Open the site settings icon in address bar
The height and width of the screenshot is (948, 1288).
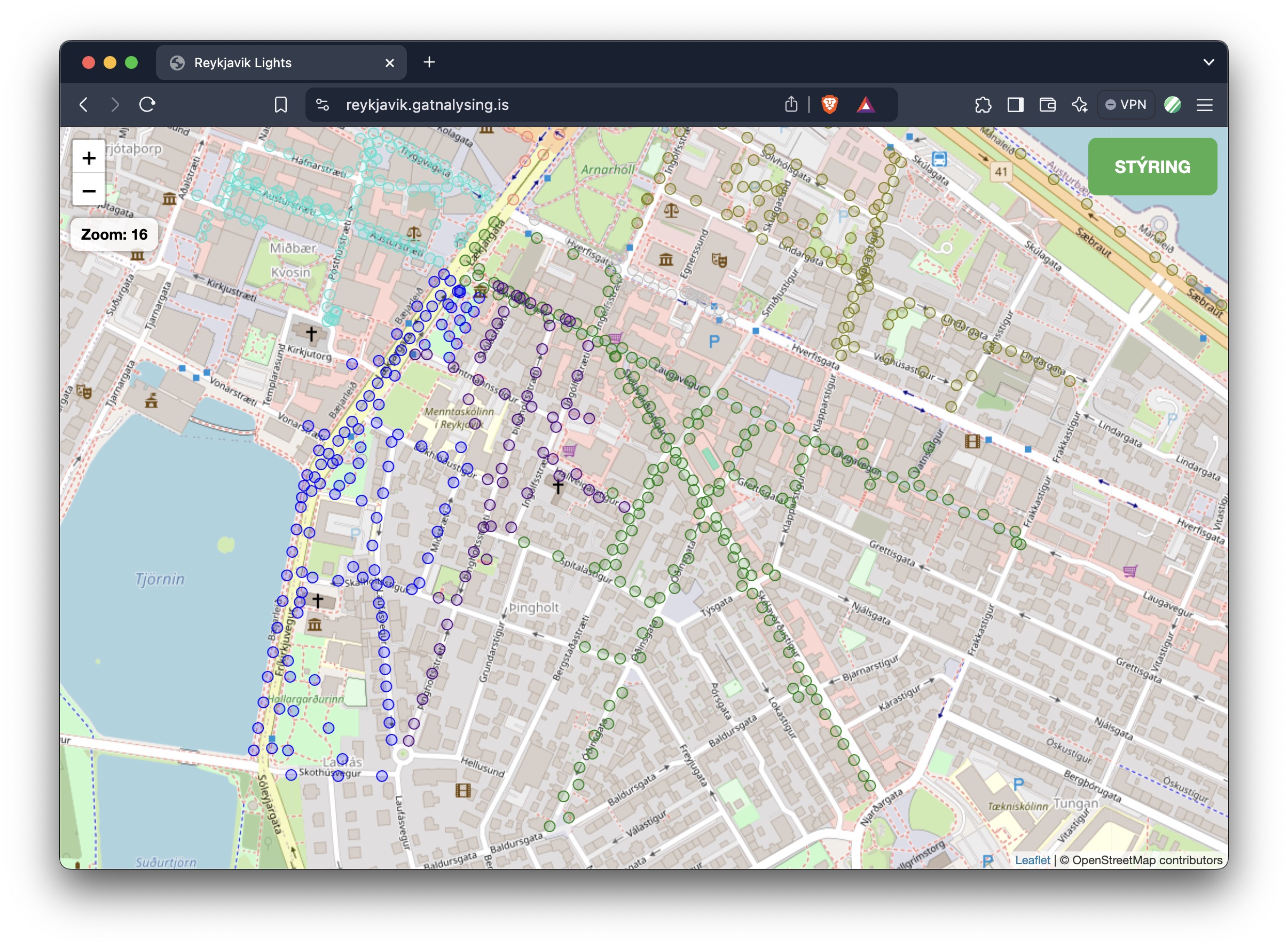coord(323,105)
